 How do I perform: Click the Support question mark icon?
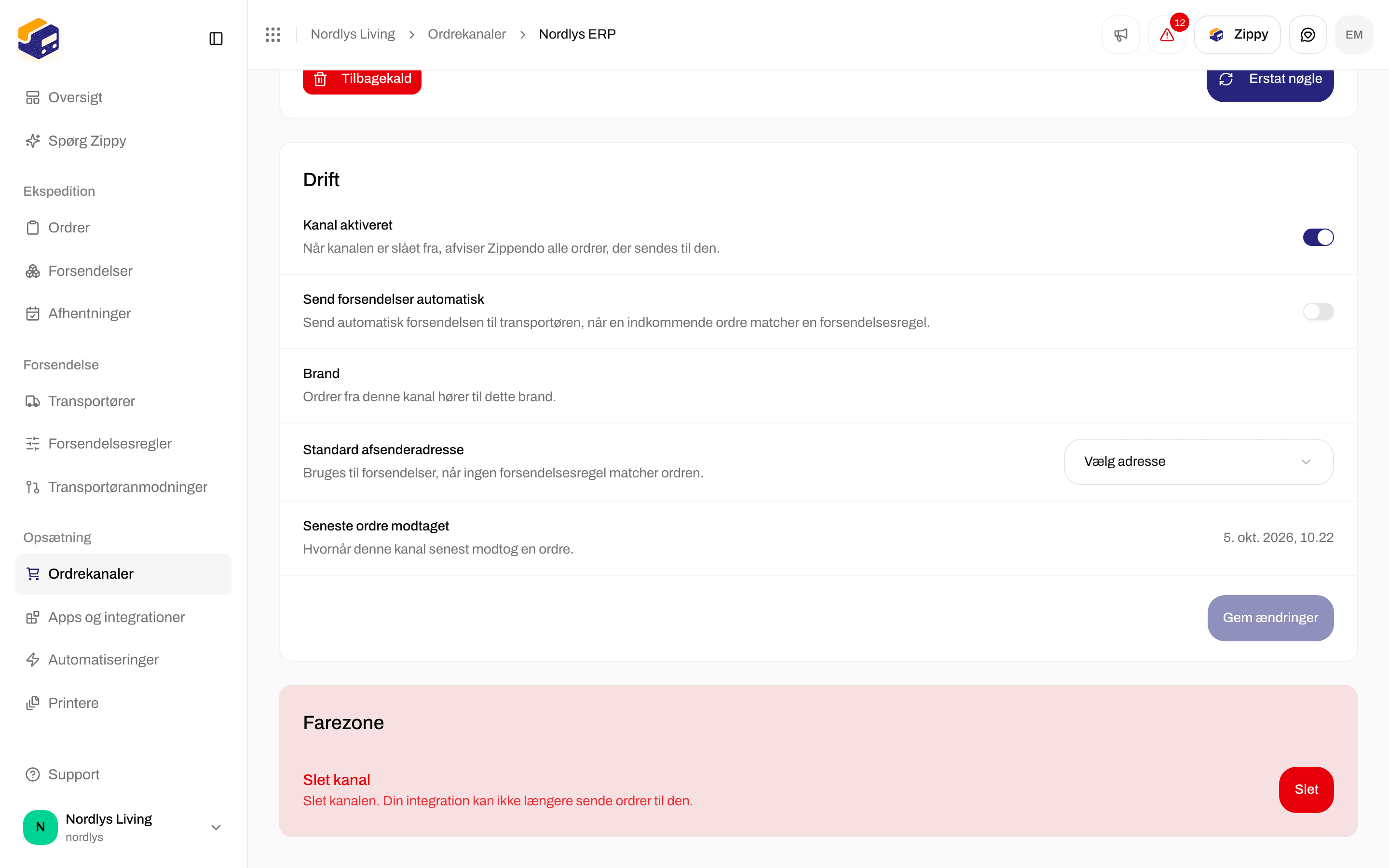(x=33, y=774)
